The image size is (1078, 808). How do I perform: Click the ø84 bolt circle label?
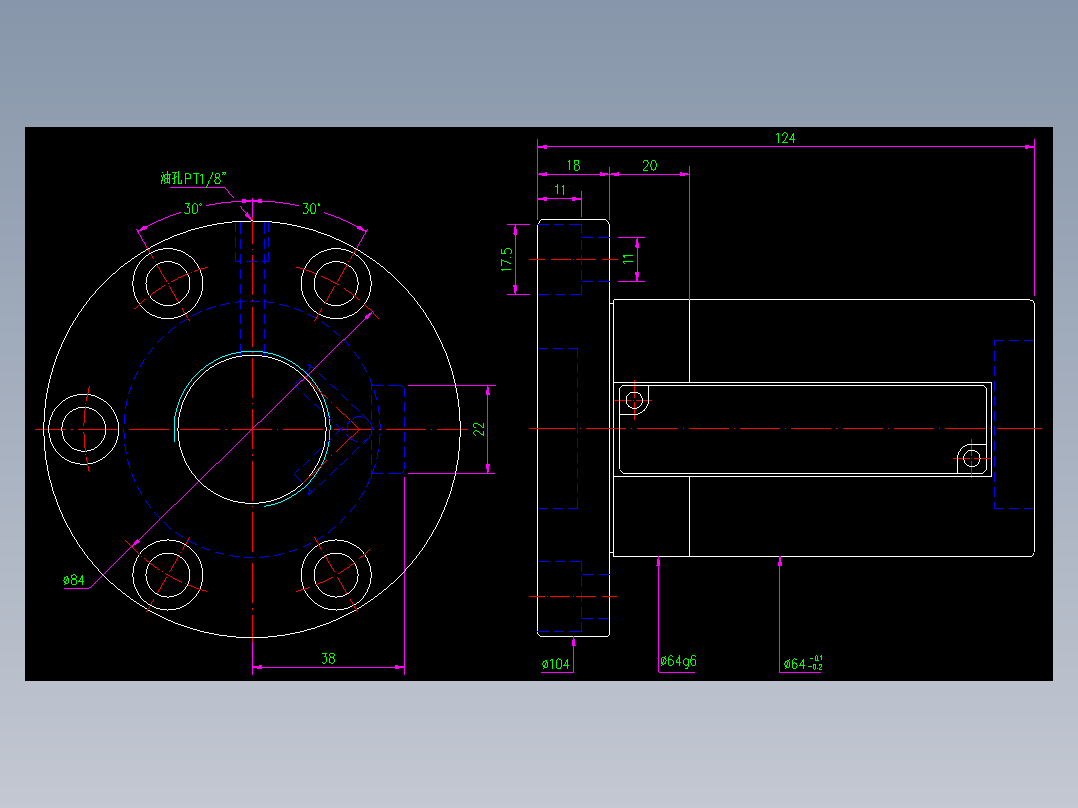click(x=74, y=580)
